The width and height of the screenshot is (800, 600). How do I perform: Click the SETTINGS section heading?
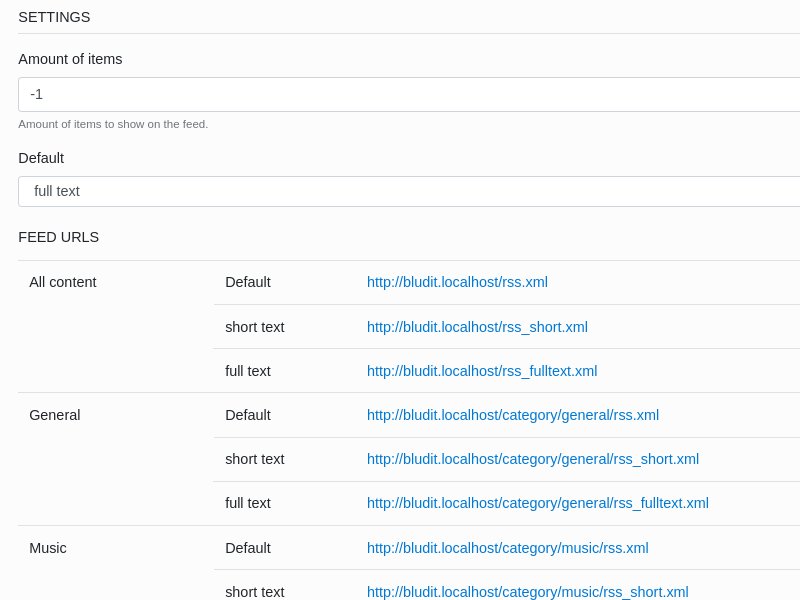[x=54, y=17]
